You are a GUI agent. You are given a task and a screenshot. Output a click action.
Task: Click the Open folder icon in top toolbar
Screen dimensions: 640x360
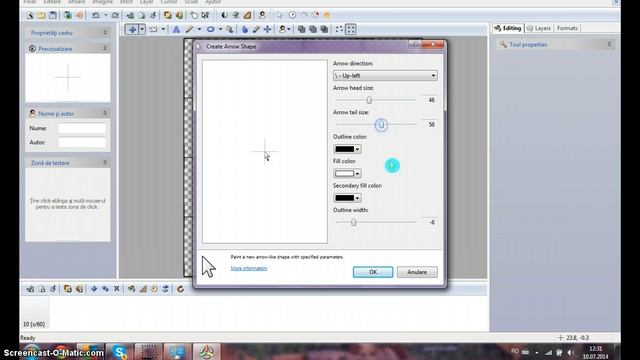(41, 16)
